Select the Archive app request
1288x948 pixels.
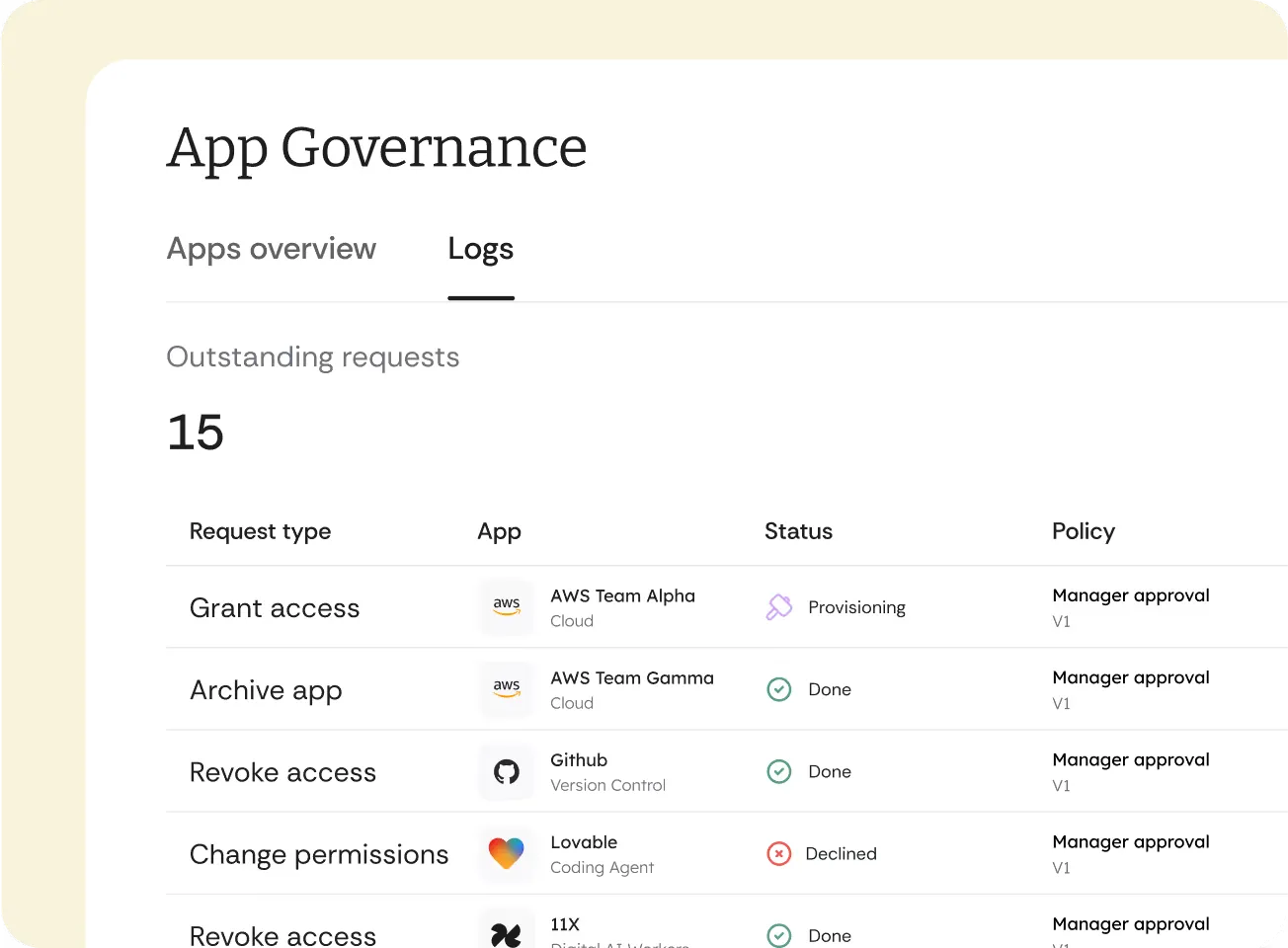coord(266,690)
